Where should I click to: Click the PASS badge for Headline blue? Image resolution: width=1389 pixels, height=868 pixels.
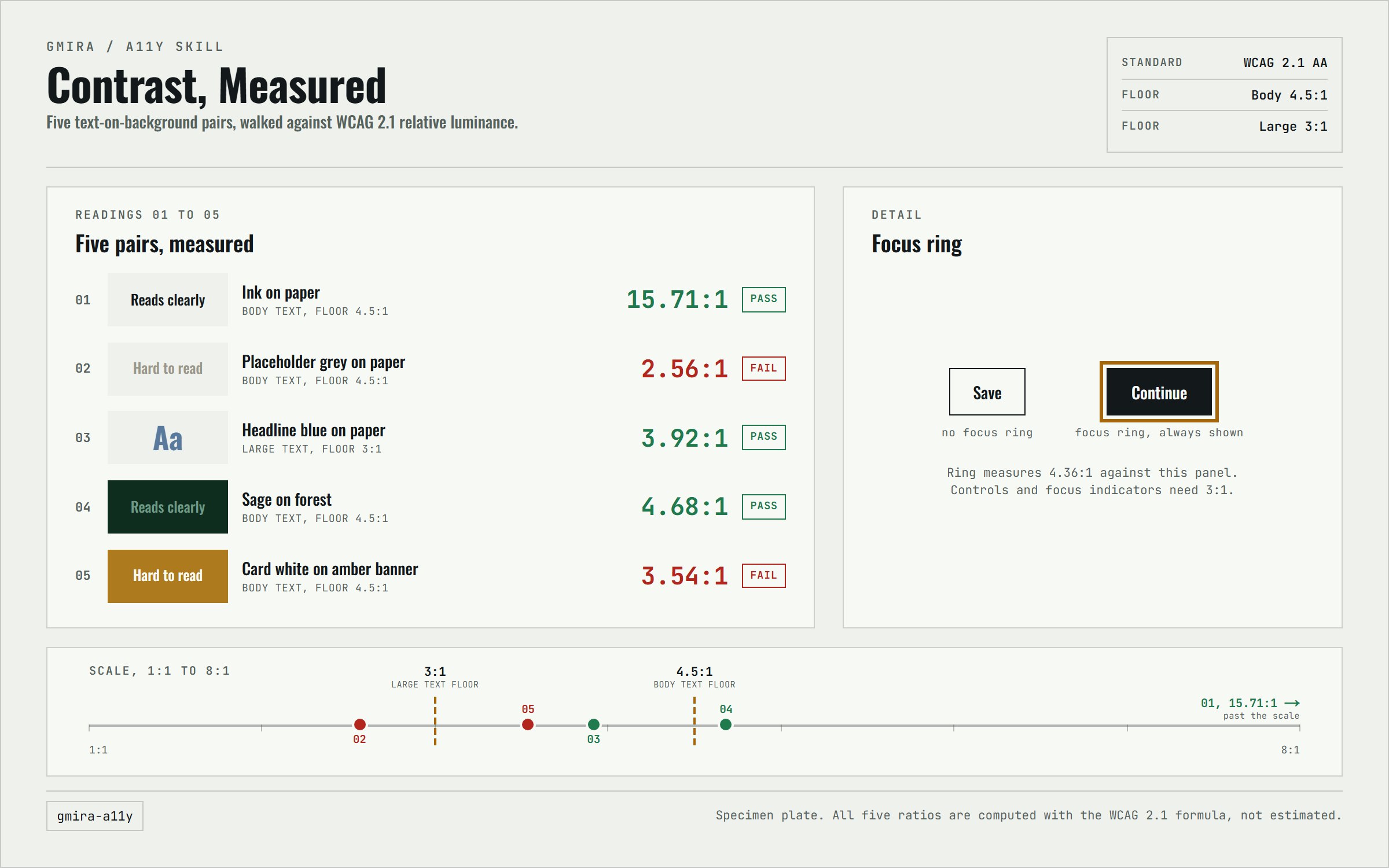tap(763, 437)
